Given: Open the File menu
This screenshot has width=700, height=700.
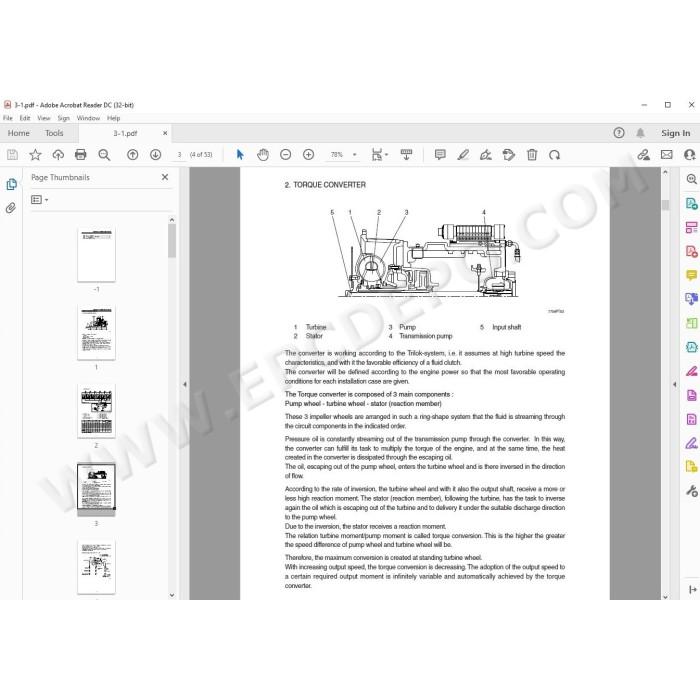Looking at the screenshot, I should pos(8,118).
